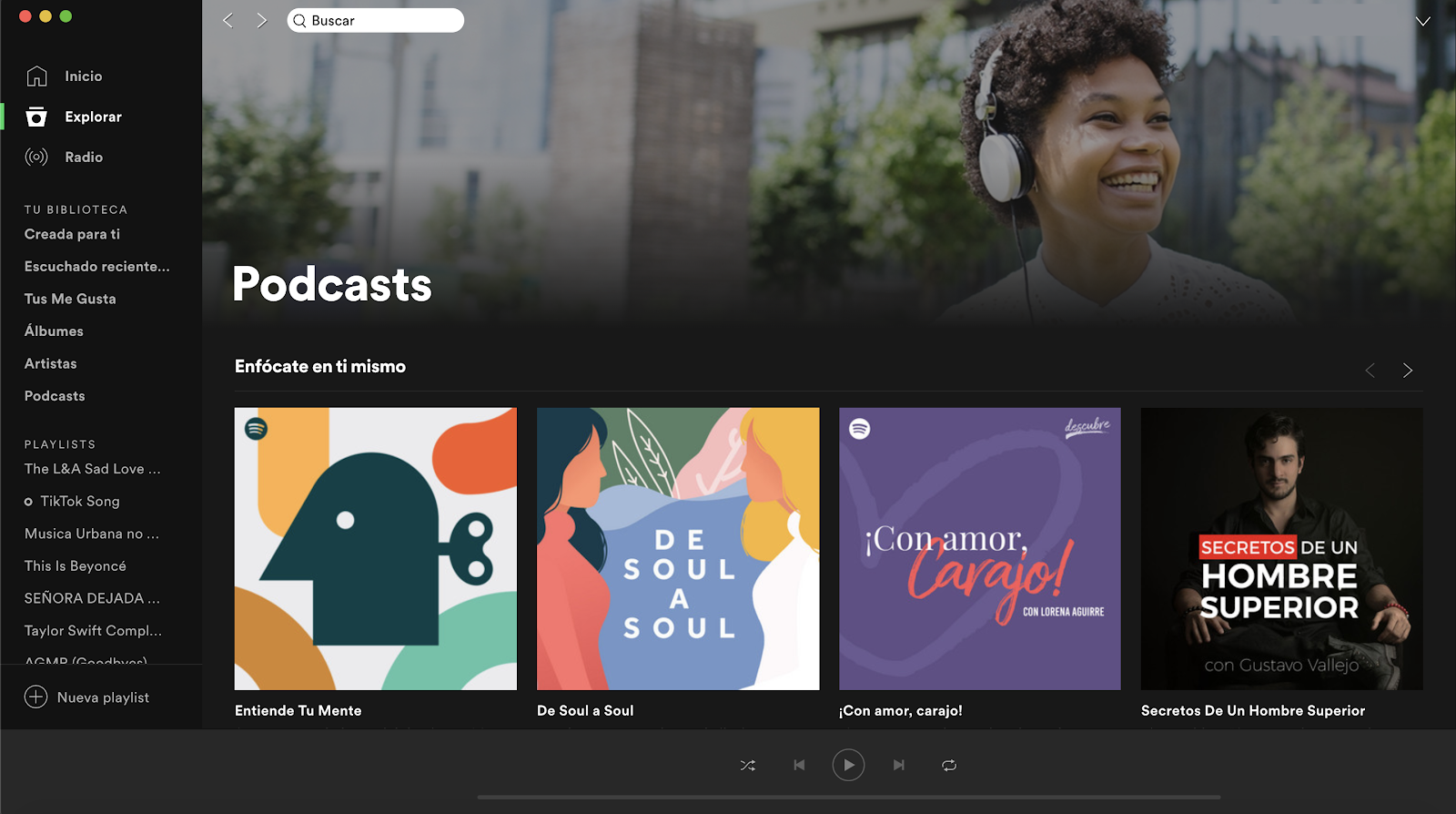The image size is (1456, 814).
Task: Open Inicio in the sidebar
Action: pos(84,76)
